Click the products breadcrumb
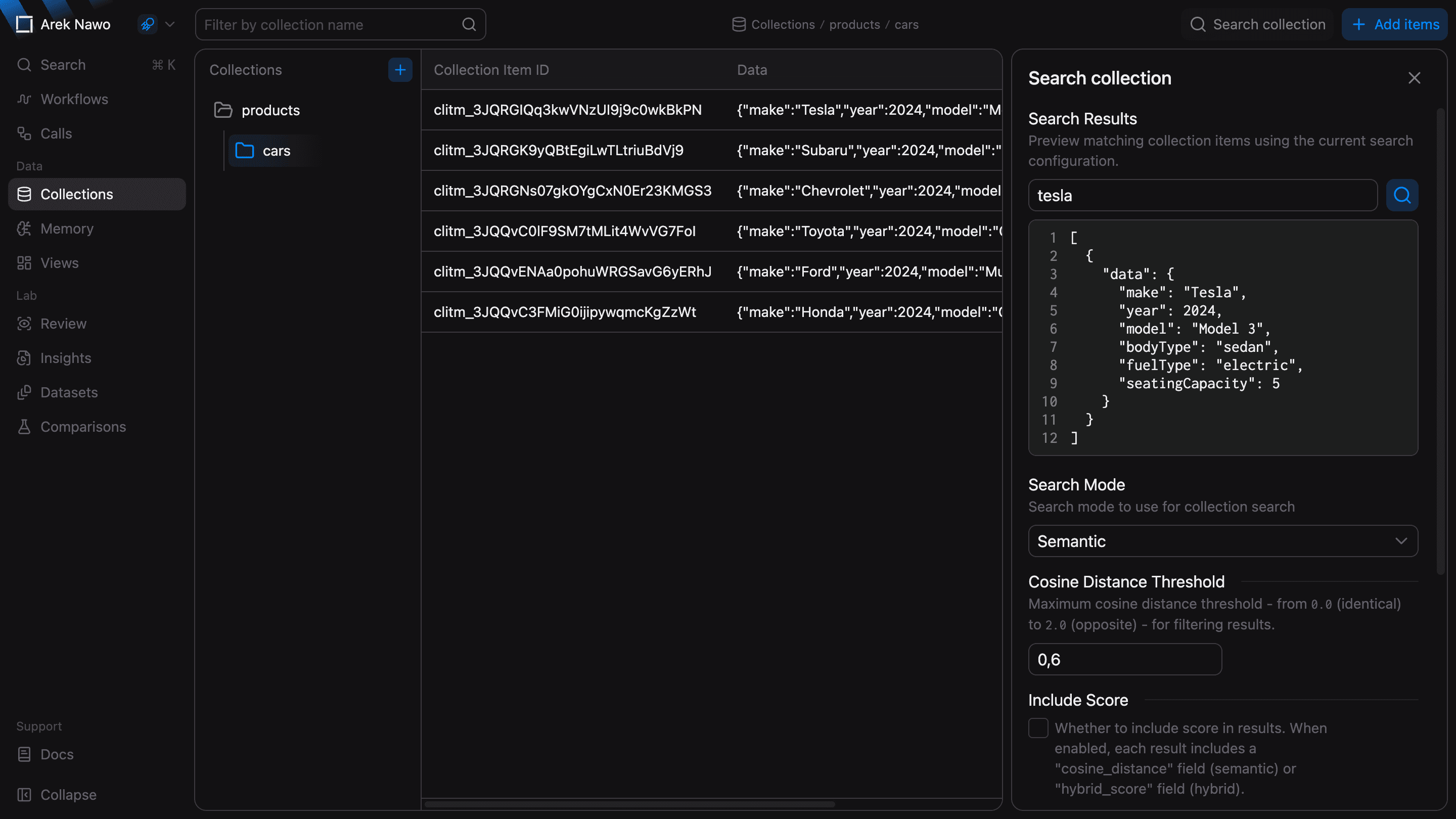This screenshot has height=819, width=1456. (x=854, y=24)
